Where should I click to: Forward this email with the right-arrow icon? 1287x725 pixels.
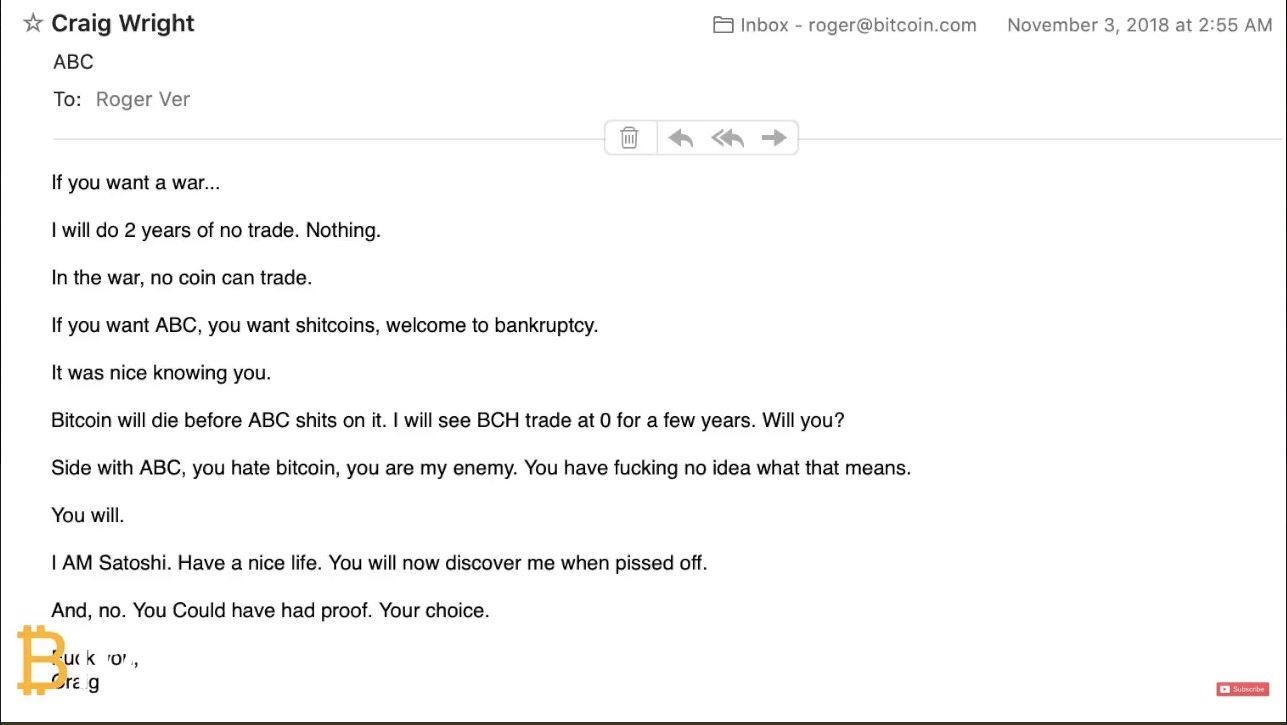774,138
